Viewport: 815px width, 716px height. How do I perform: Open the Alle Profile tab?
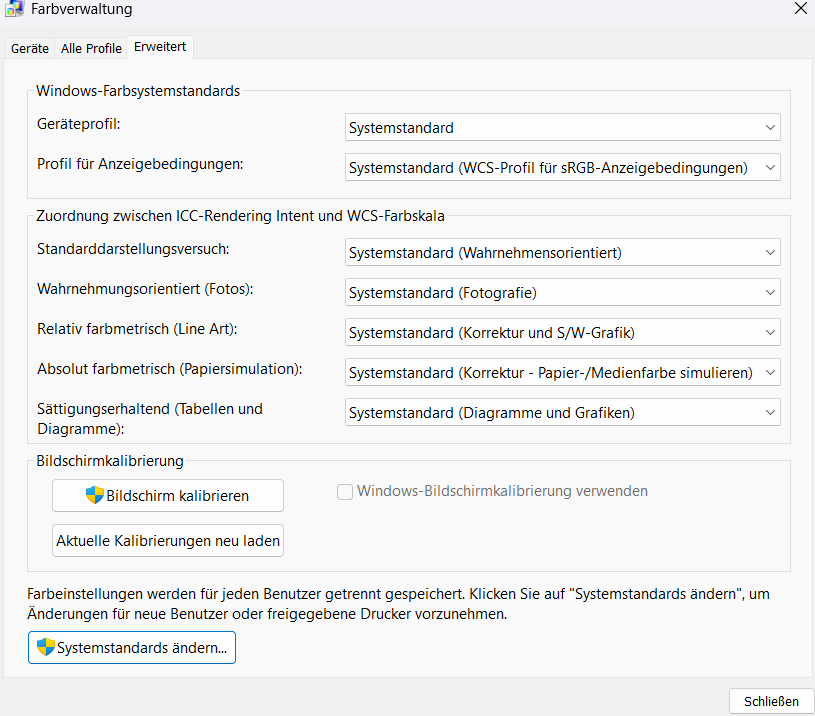pos(91,48)
